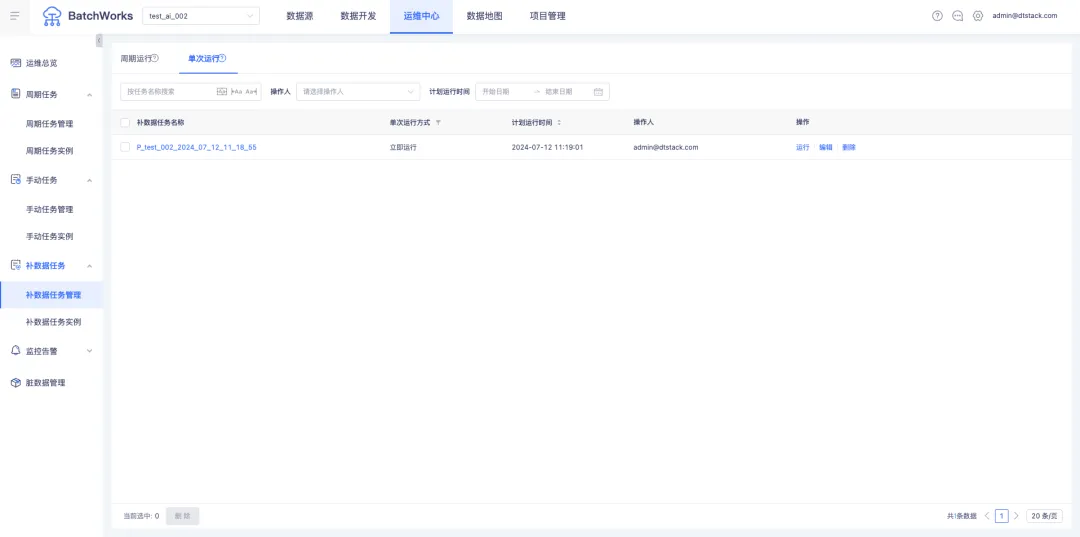Open the test_ai_002 project dropdown

pyautogui.click(x=201, y=16)
